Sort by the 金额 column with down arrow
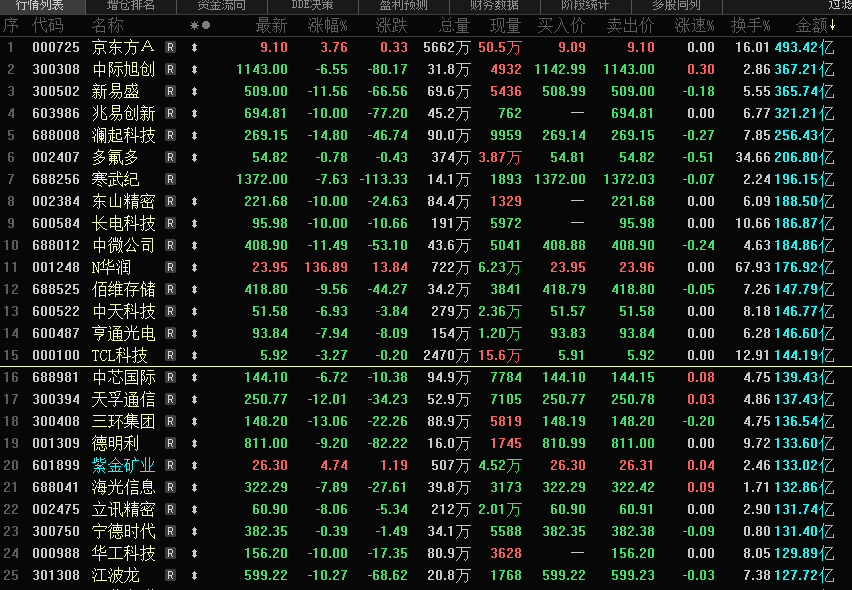This screenshot has height=590, width=852. pos(815,25)
